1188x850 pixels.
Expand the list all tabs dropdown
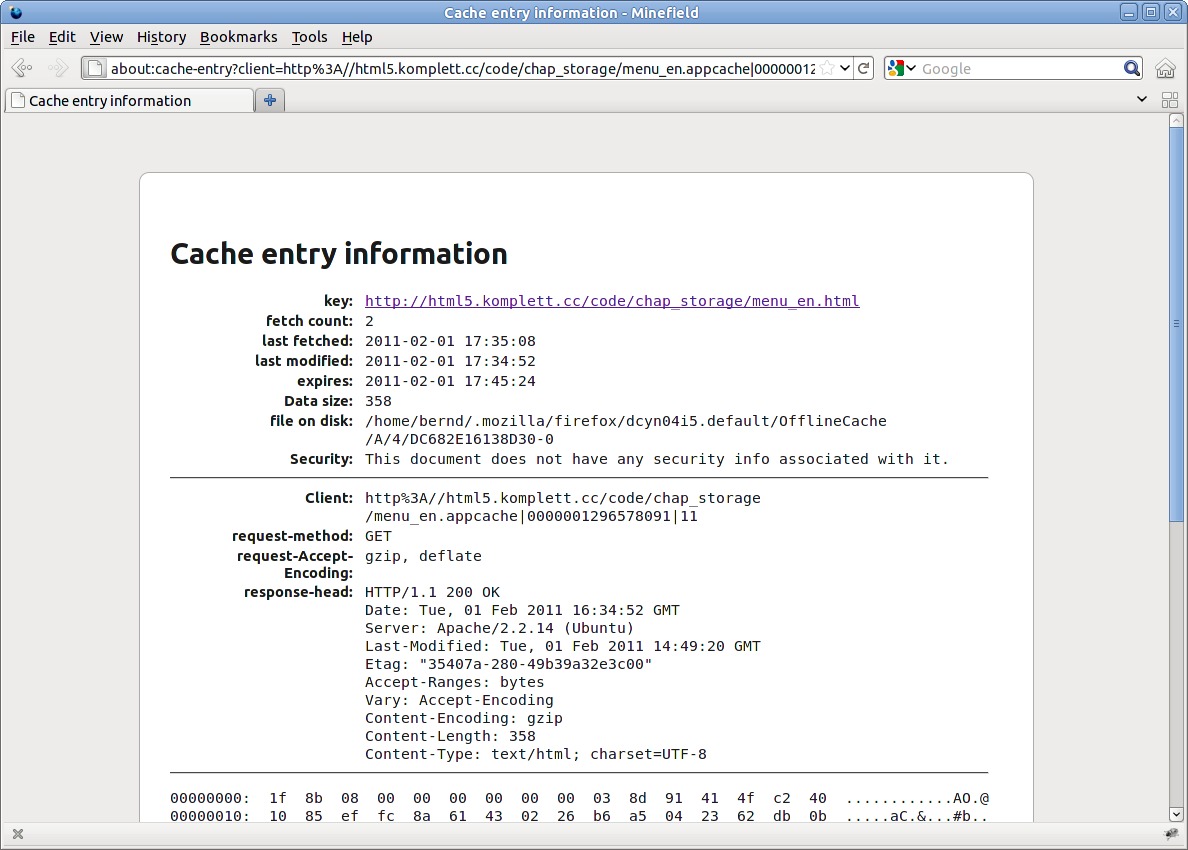(1142, 100)
